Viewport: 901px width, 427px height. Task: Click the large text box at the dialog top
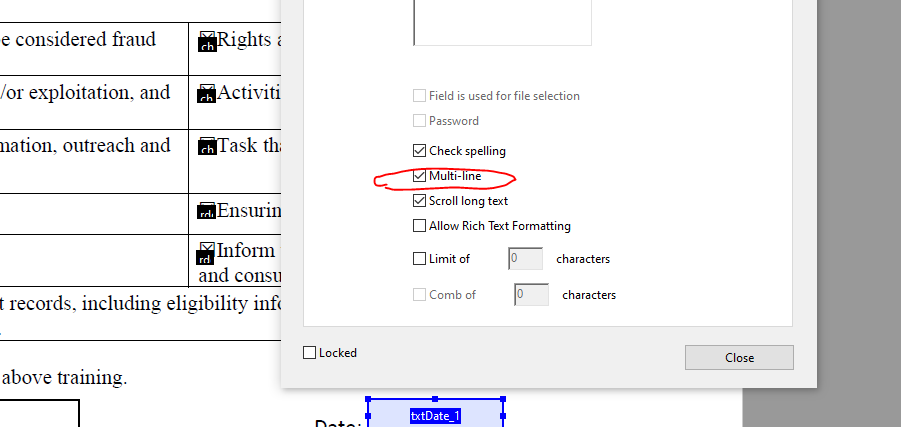(x=502, y=22)
